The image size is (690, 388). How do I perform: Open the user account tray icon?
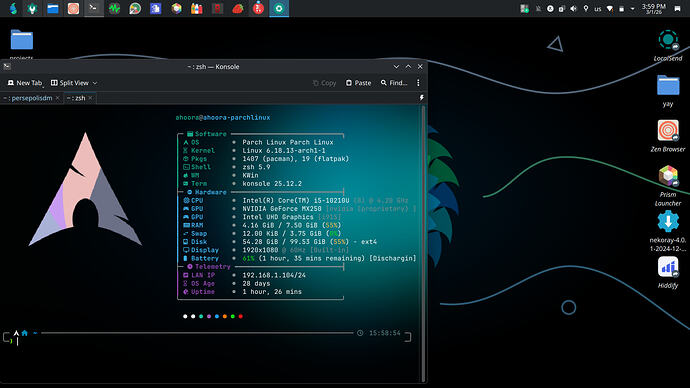(550, 8)
